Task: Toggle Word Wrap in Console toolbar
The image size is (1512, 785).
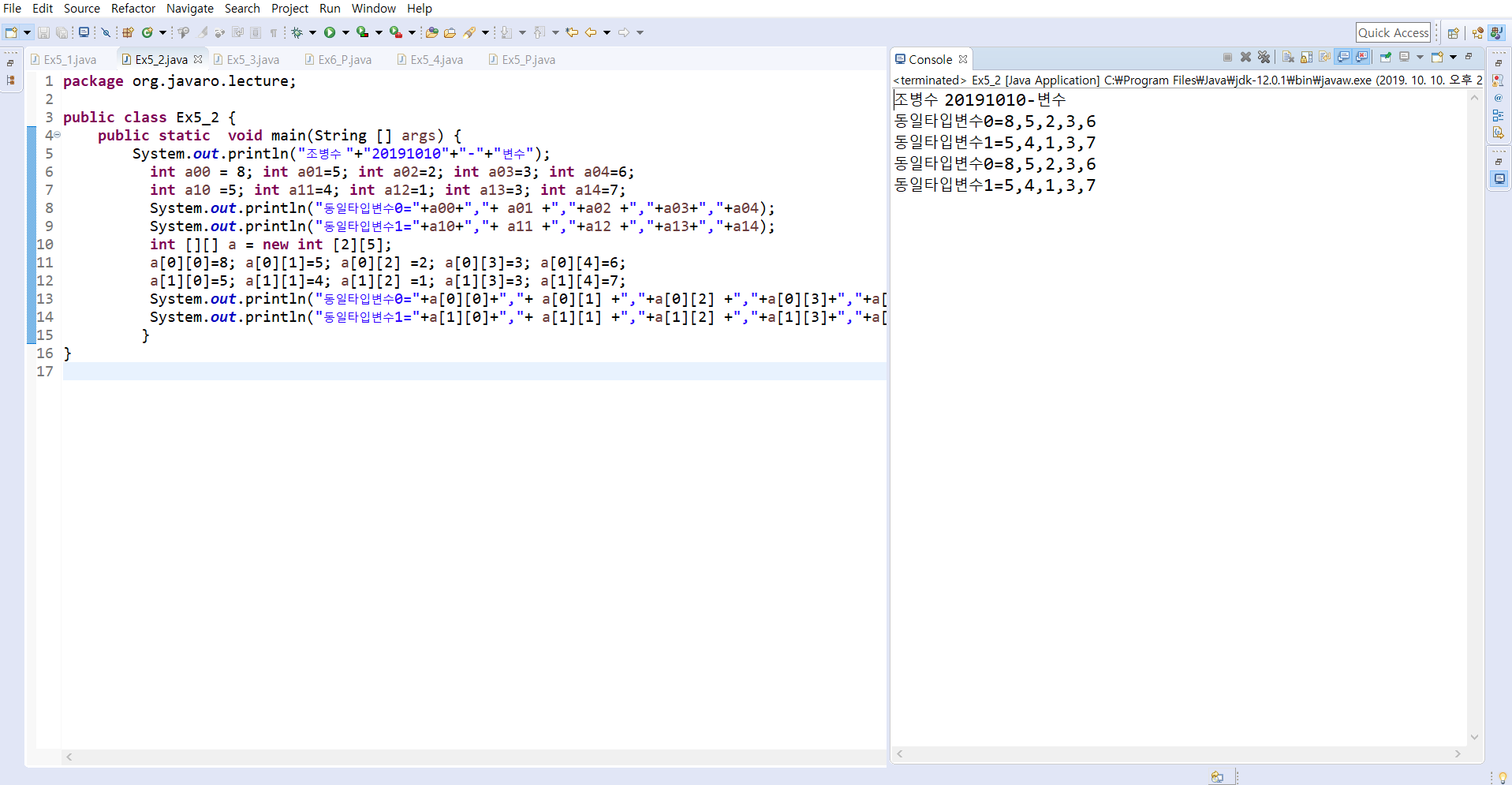Action: pyautogui.click(x=1324, y=57)
